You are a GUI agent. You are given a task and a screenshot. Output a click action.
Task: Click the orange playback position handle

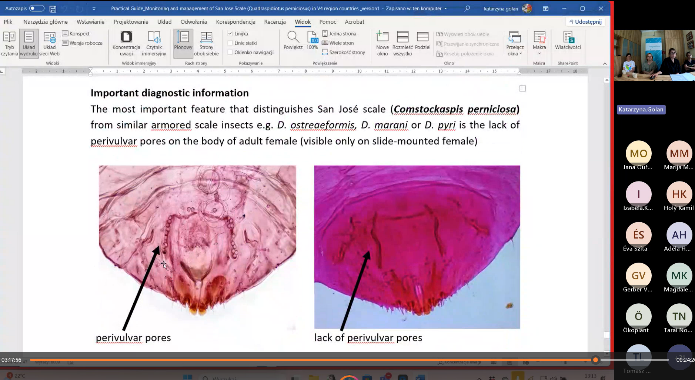pos(595,360)
